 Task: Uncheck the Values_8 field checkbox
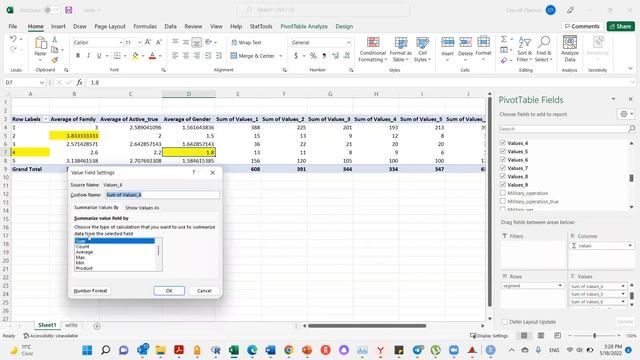click(502, 176)
